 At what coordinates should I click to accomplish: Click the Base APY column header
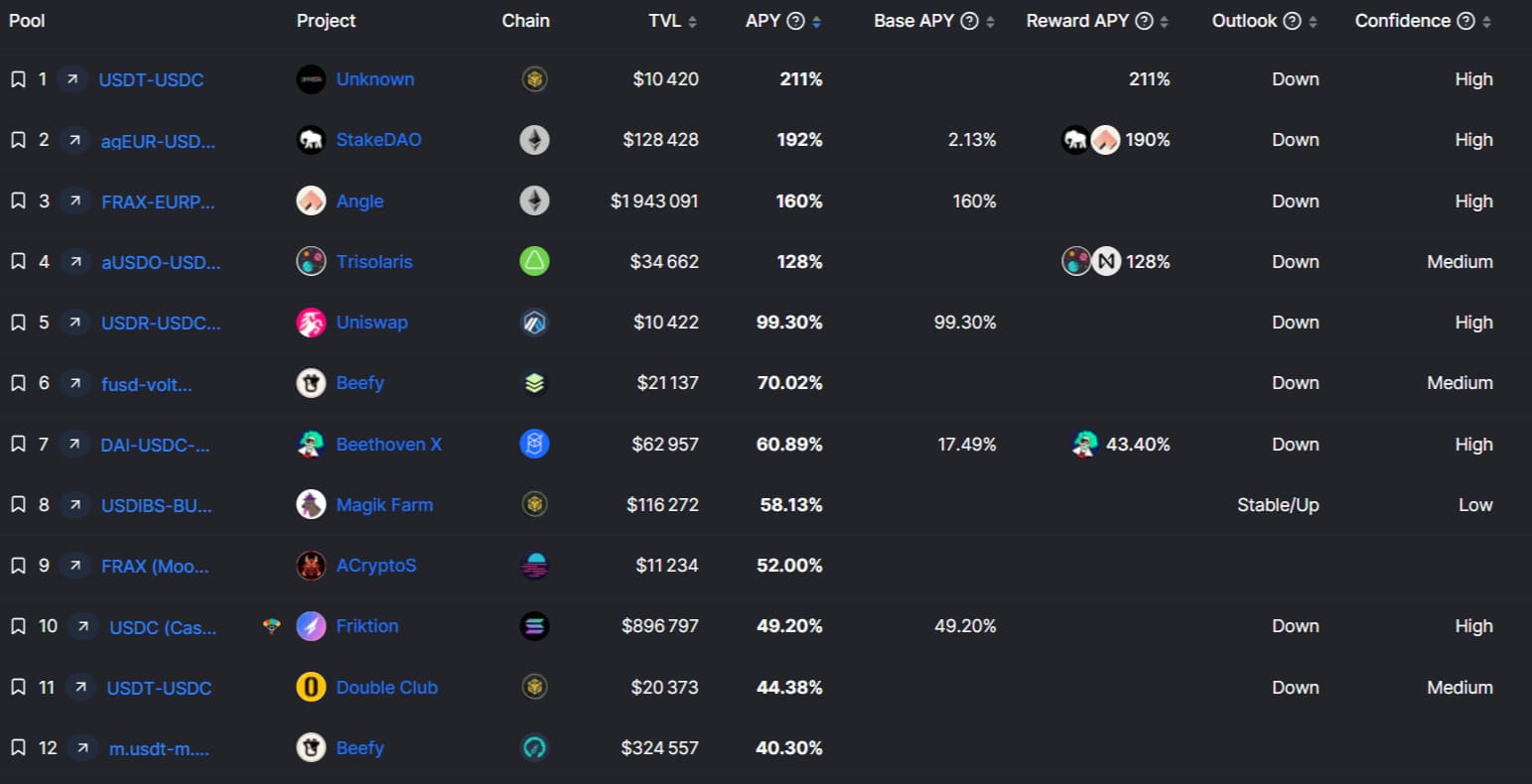pos(912,21)
